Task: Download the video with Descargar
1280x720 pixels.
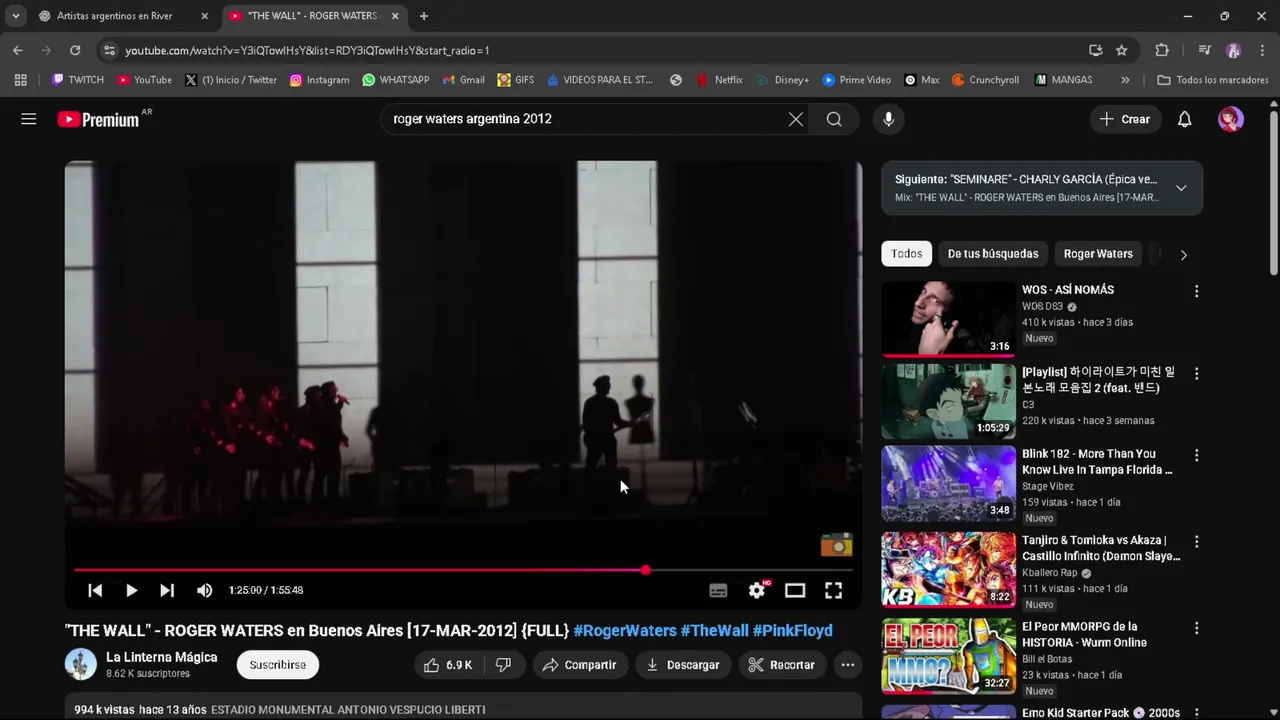Action: (683, 665)
